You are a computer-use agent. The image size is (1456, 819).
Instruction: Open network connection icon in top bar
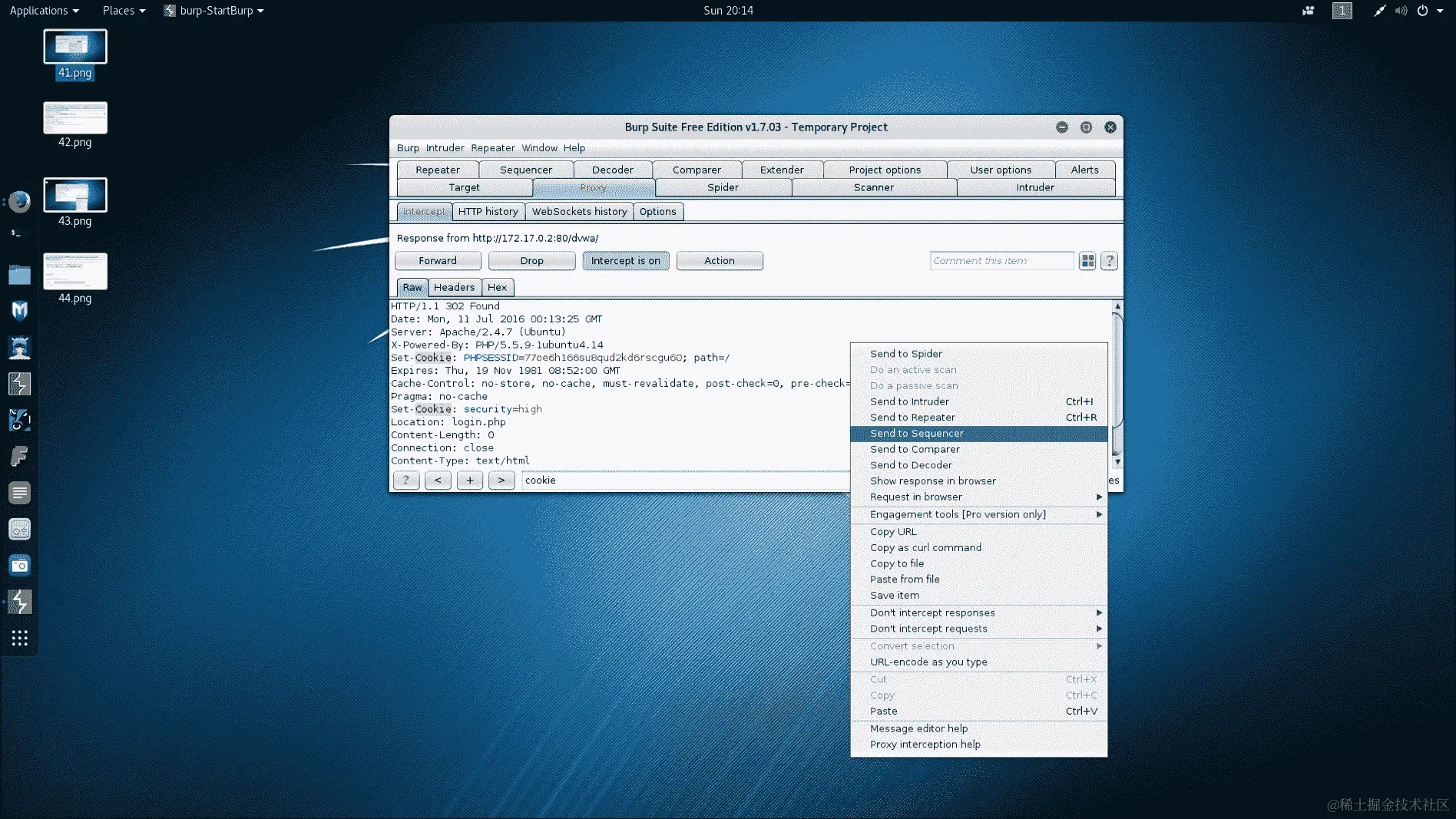click(x=1379, y=11)
